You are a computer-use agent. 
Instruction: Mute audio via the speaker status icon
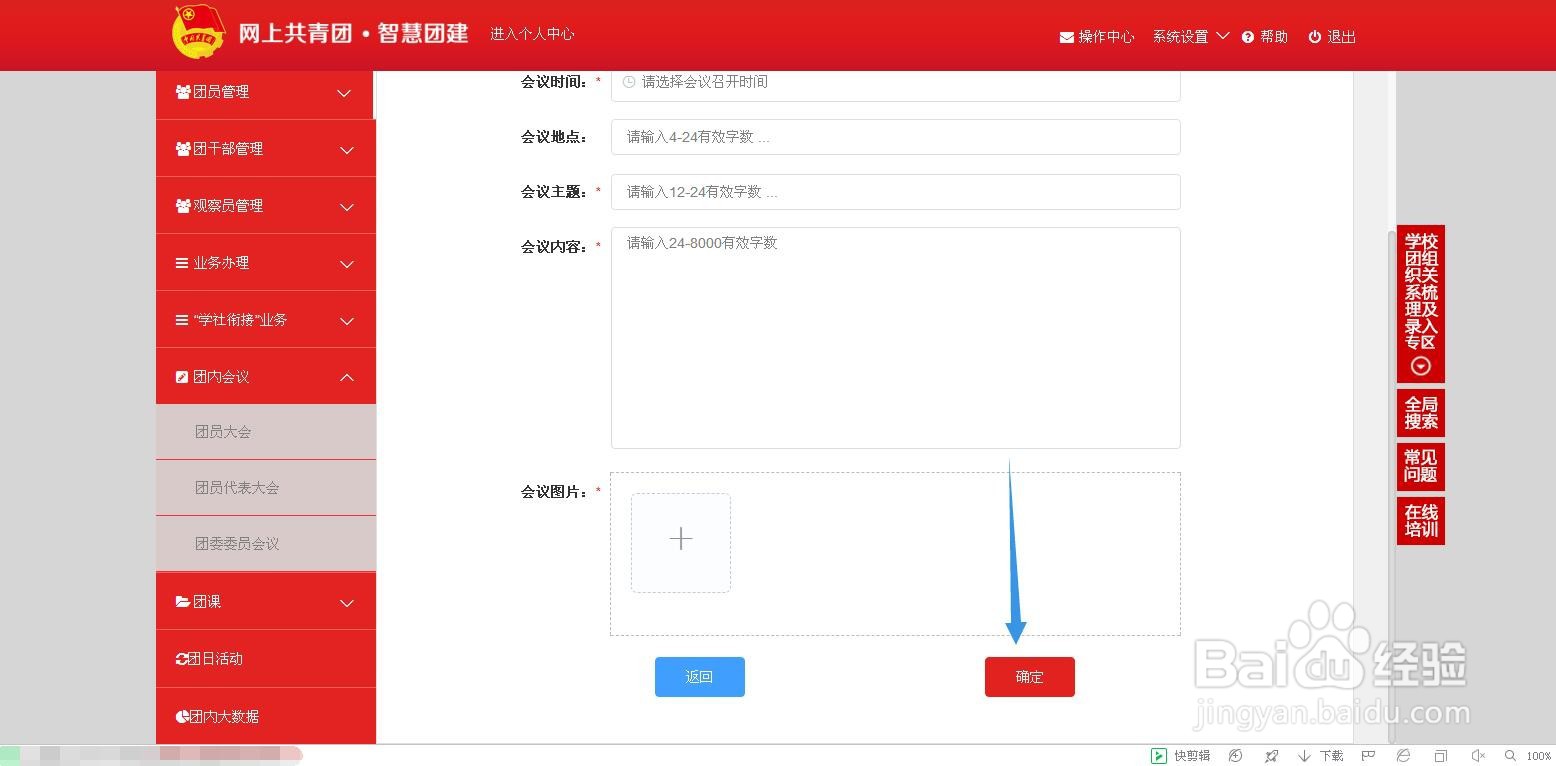1477,755
